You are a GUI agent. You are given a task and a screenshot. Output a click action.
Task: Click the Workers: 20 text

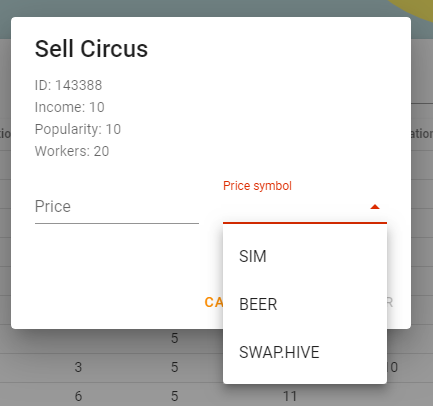(x=72, y=151)
